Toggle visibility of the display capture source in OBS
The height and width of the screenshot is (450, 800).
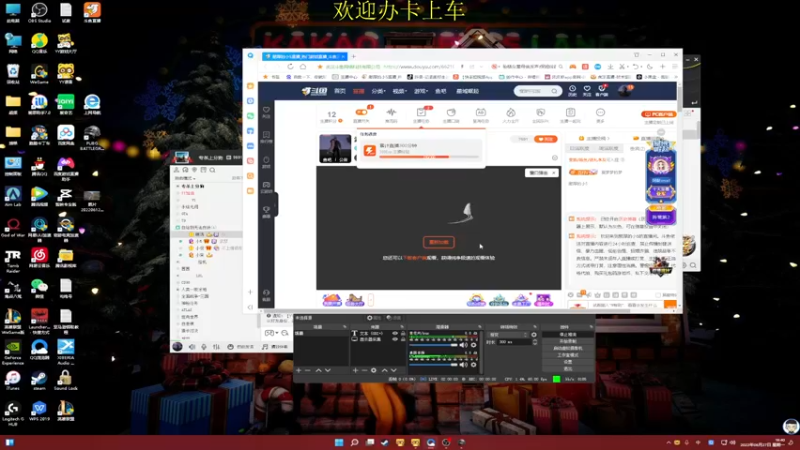pyautogui.click(x=395, y=339)
